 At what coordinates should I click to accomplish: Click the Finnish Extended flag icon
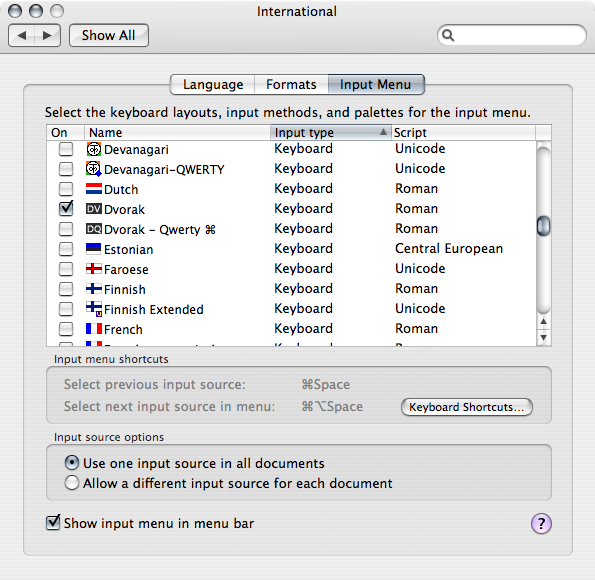tap(94, 309)
